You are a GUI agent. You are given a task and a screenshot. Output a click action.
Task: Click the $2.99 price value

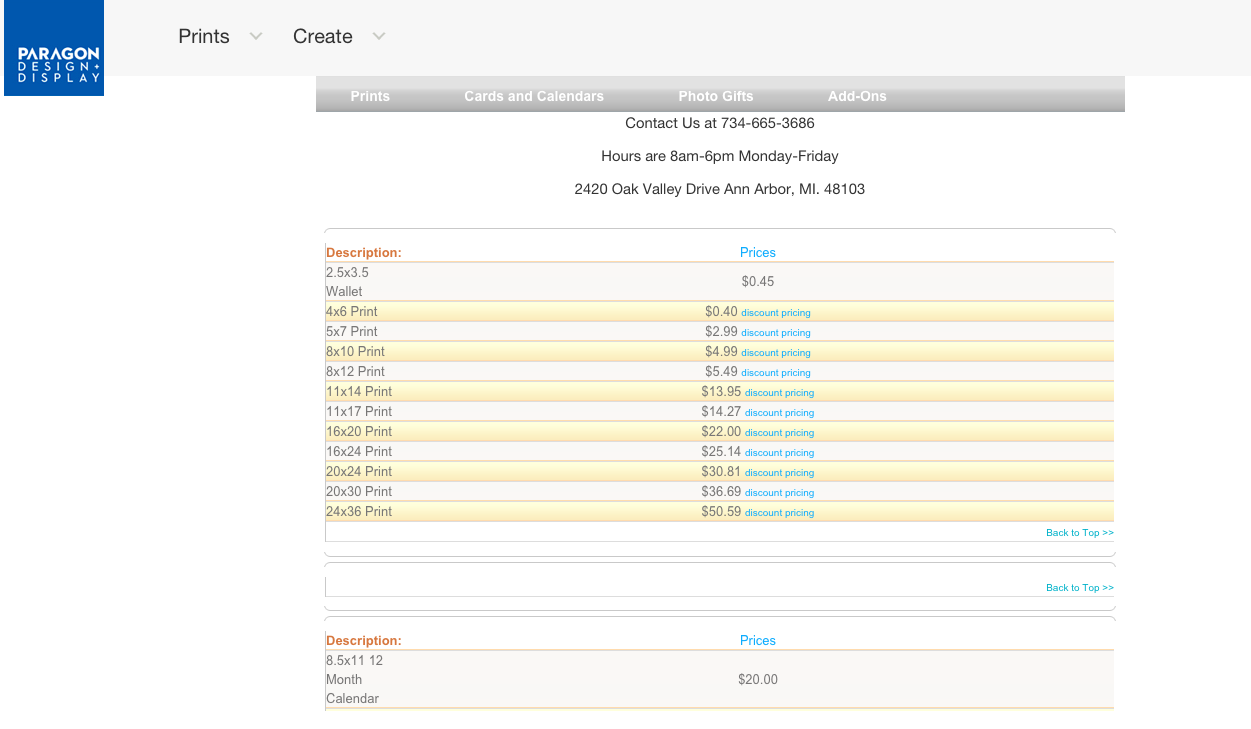click(x=721, y=332)
